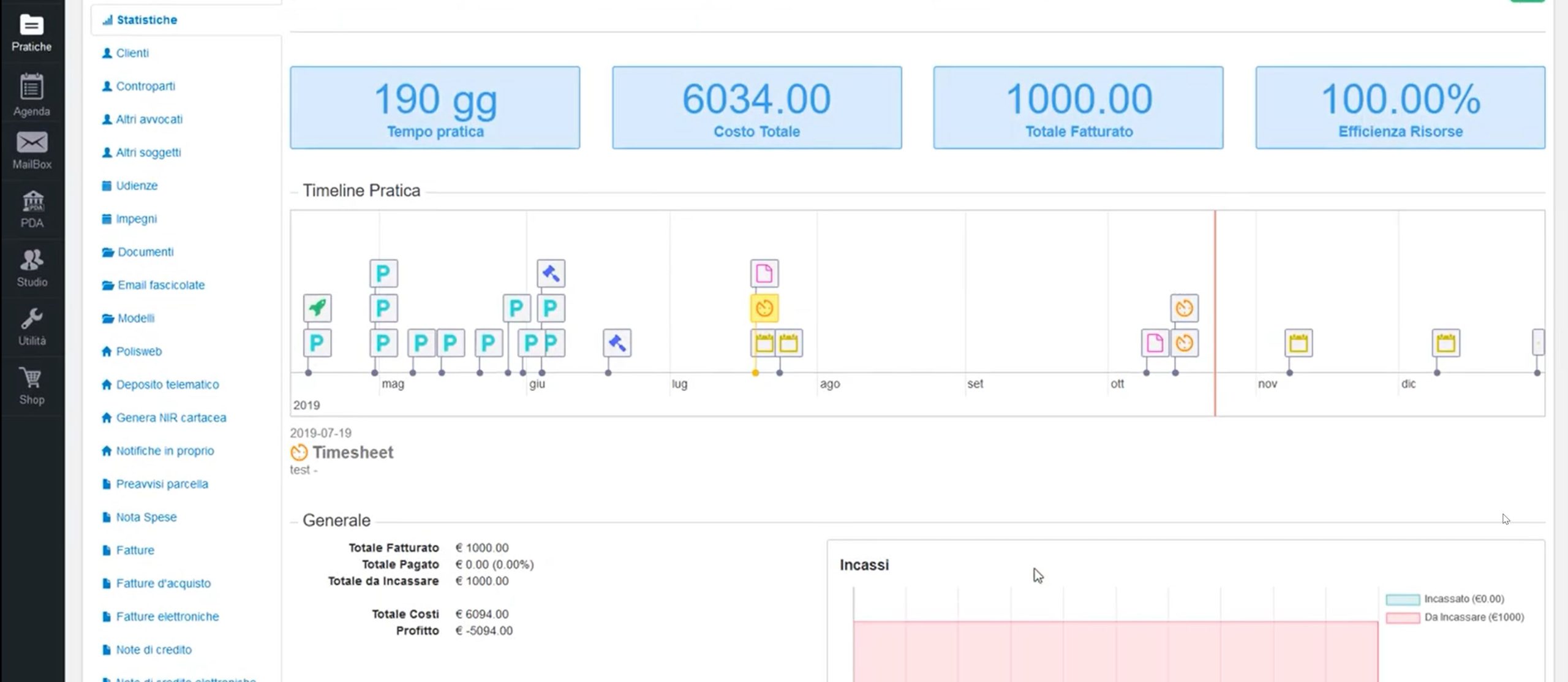Image resolution: width=1568 pixels, height=682 pixels.
Task: Click the top gavel icon near giu
Action: pyautogui.click(x=551, y=273)
